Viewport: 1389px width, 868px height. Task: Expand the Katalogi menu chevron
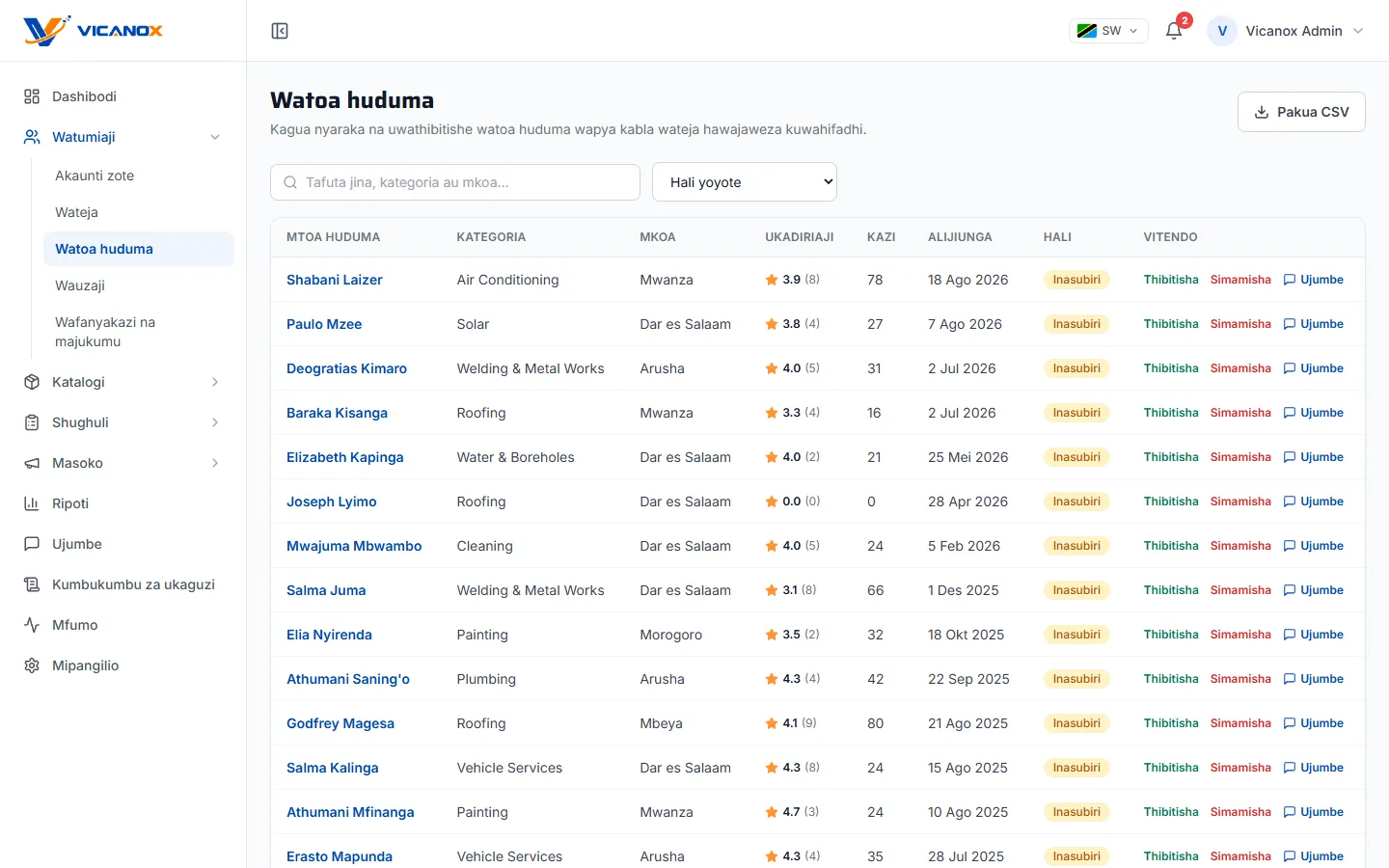[x=215, y=382]
